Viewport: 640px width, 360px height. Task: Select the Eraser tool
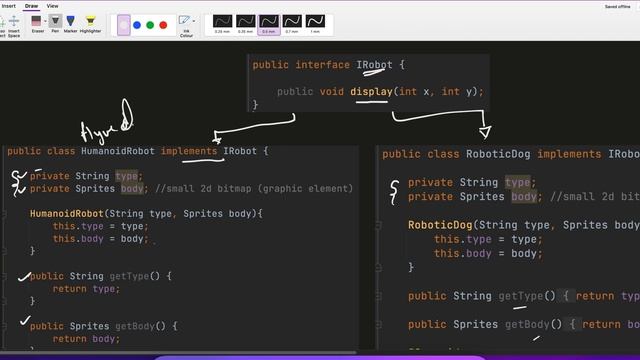point(37,24)
